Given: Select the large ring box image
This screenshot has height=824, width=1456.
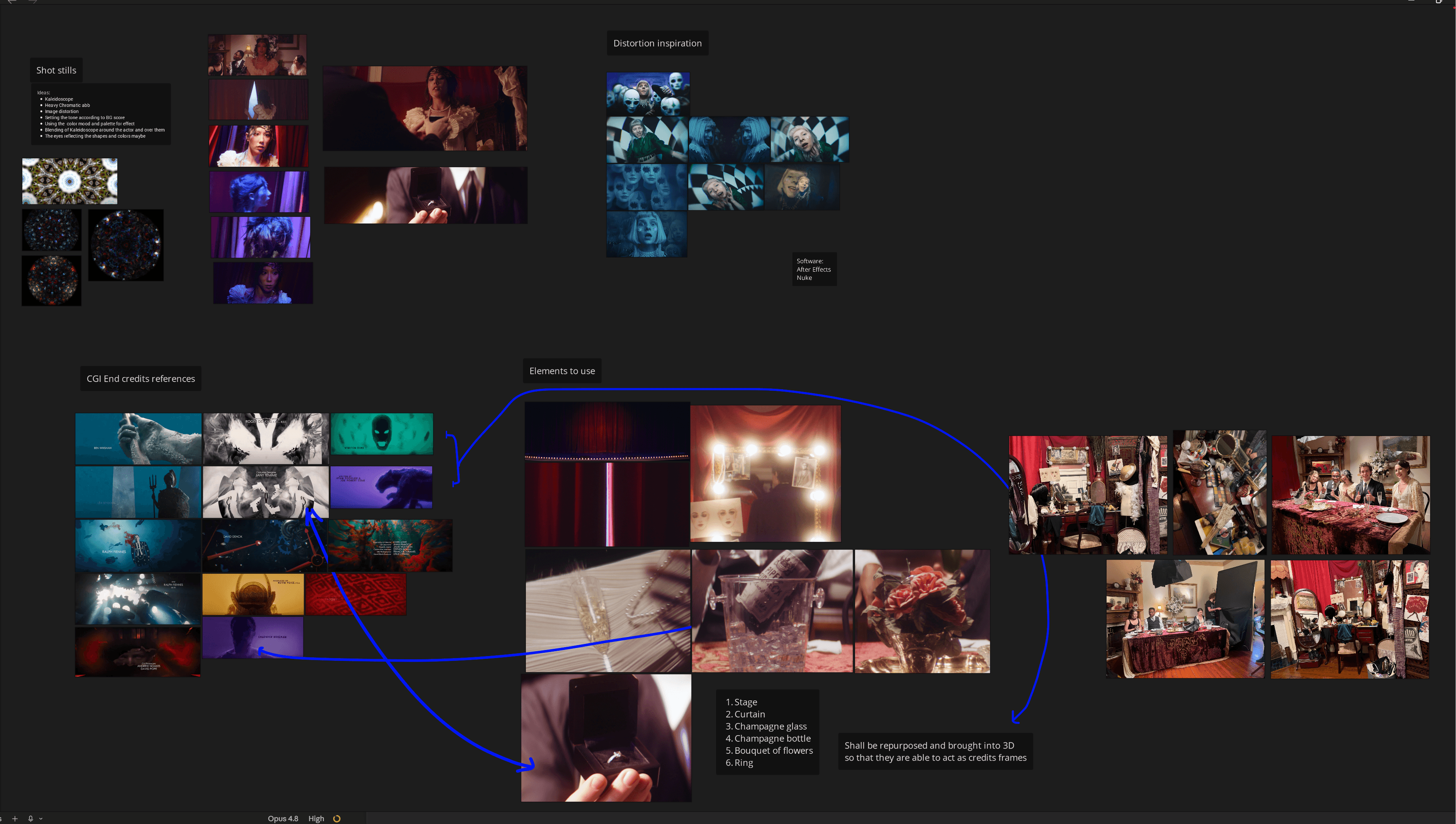Looking at the screenshot, I should coord(606,738).
